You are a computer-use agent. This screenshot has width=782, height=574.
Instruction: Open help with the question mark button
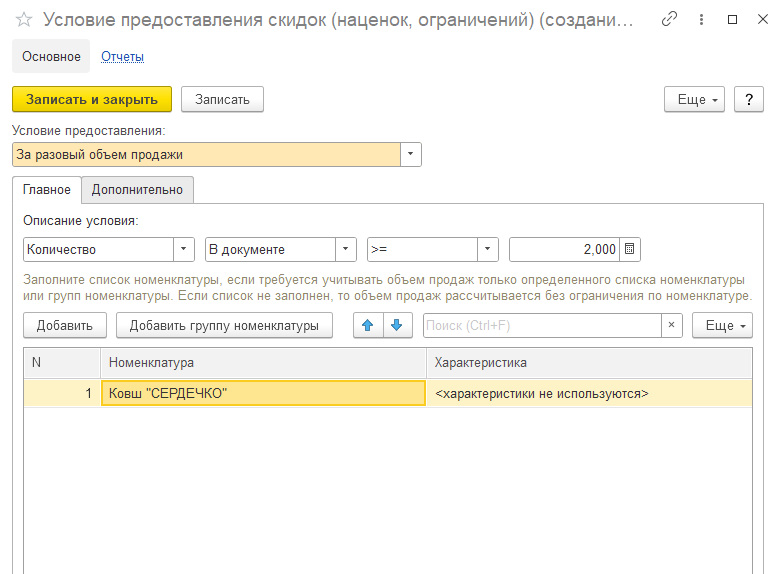[x=749, y=99]
